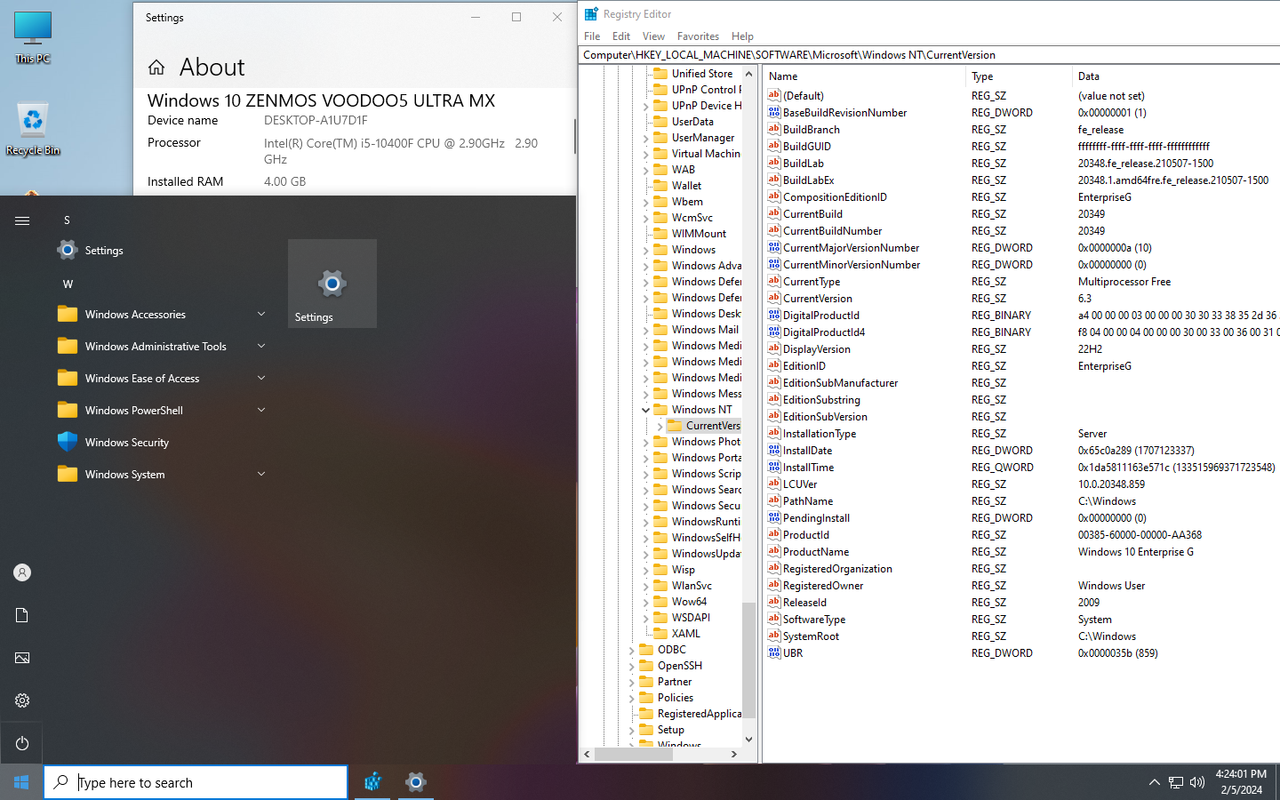Viewport: 1280px width, 800px height.
Task: Select the ProductName value row
Action: [x=1021, y=552]
